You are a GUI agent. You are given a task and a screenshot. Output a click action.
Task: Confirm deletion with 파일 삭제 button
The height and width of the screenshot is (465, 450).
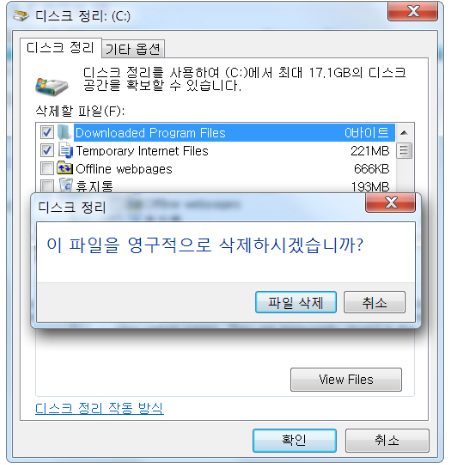296,302
